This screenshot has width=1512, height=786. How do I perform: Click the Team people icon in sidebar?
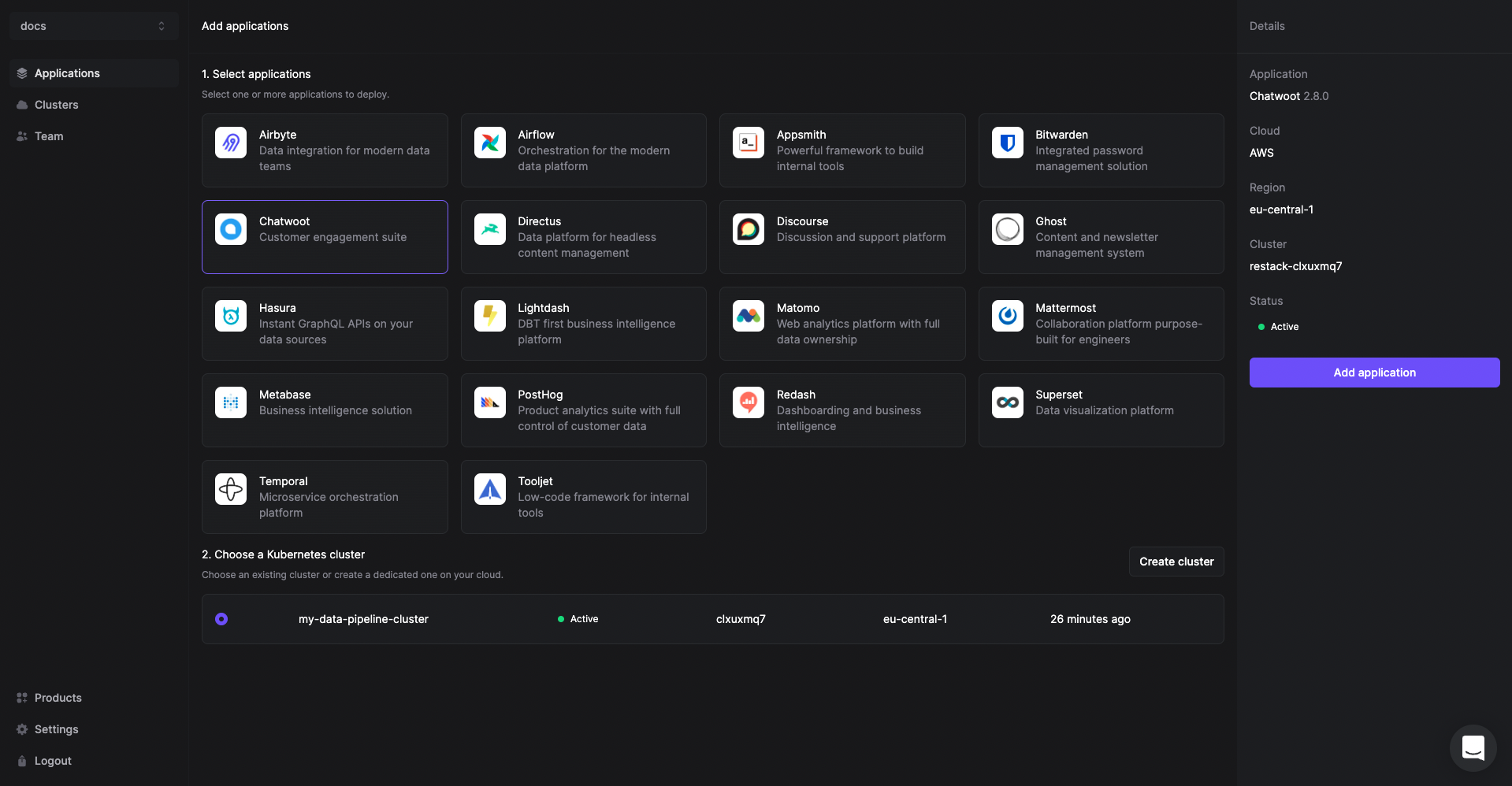point(22,136)
